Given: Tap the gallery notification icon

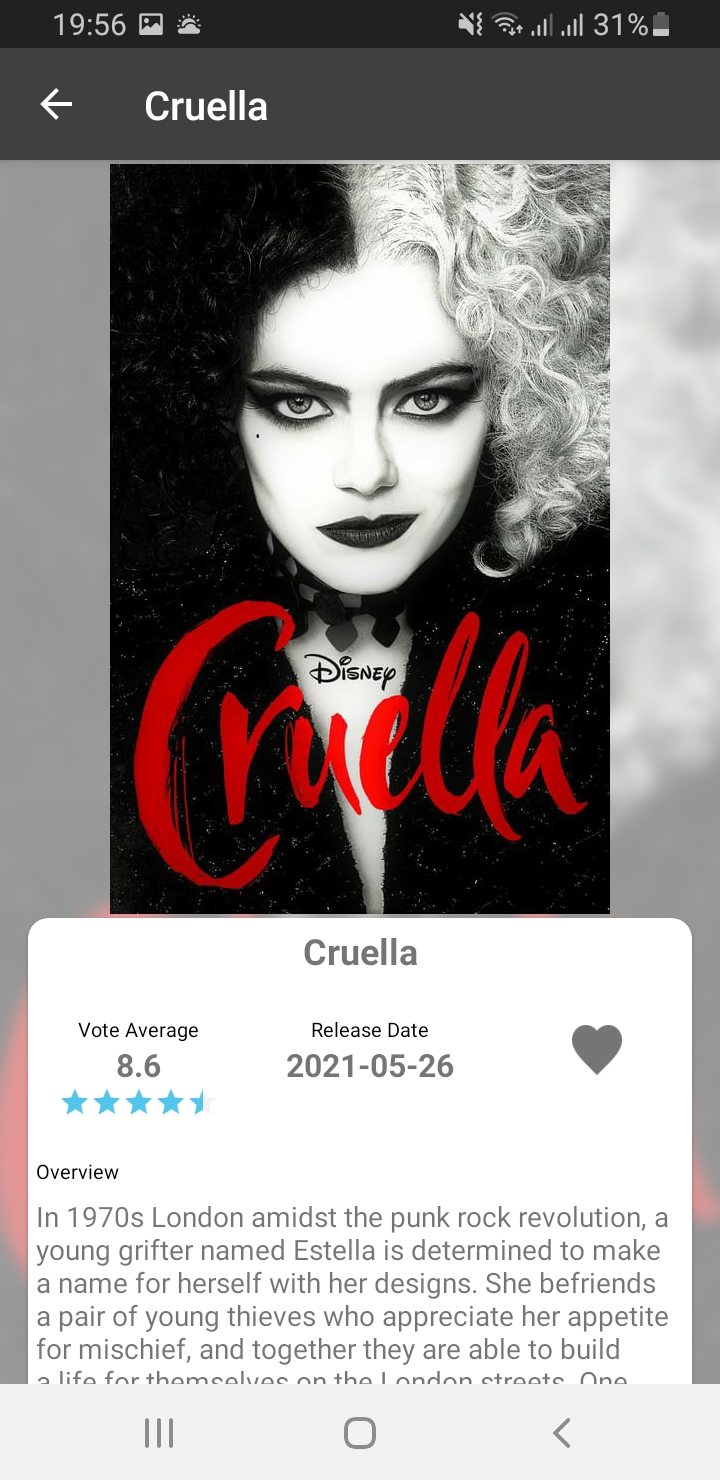Looking at the screenshot, I should (x=151, y=25).
